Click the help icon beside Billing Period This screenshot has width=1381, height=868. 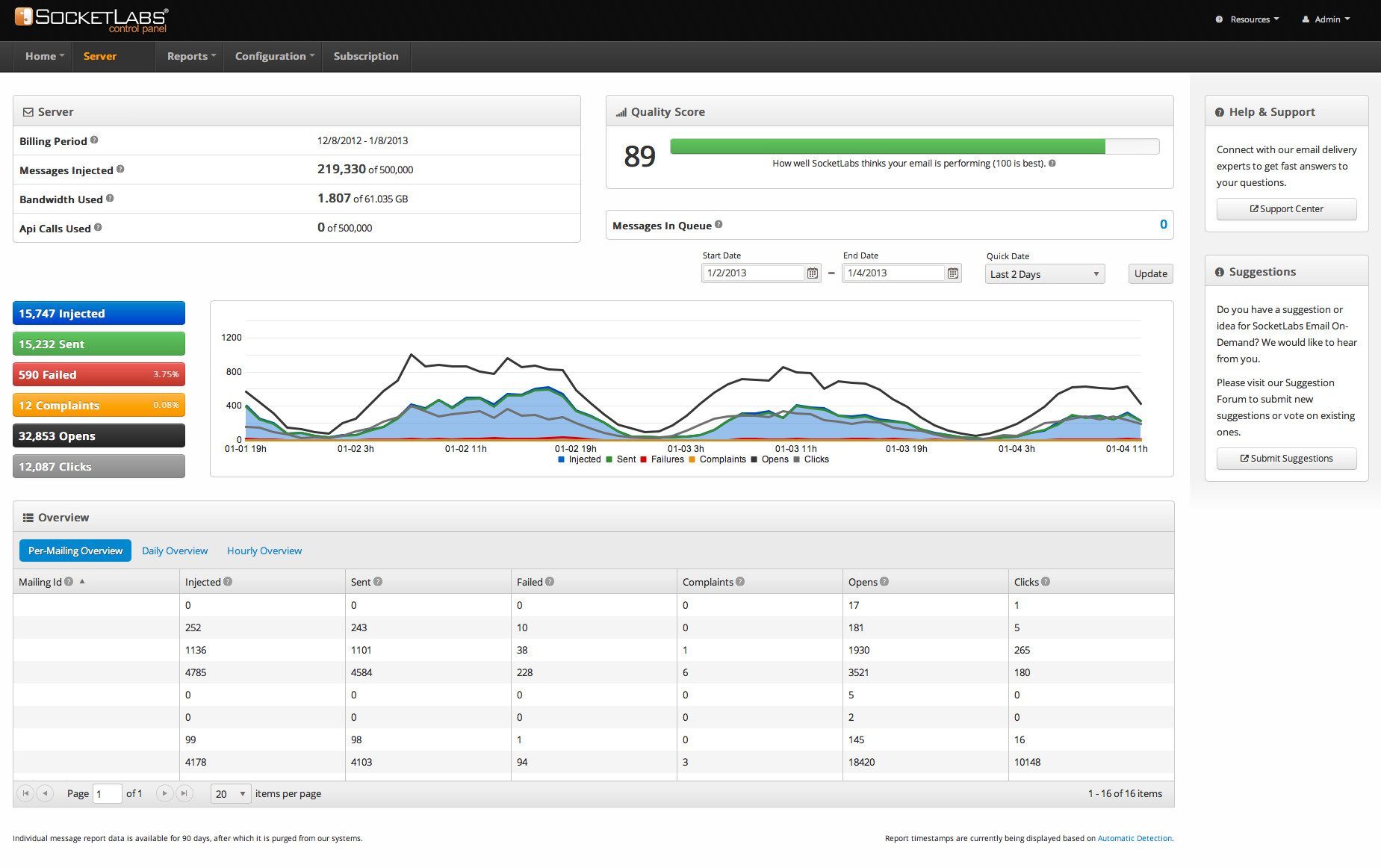point(94,140)
